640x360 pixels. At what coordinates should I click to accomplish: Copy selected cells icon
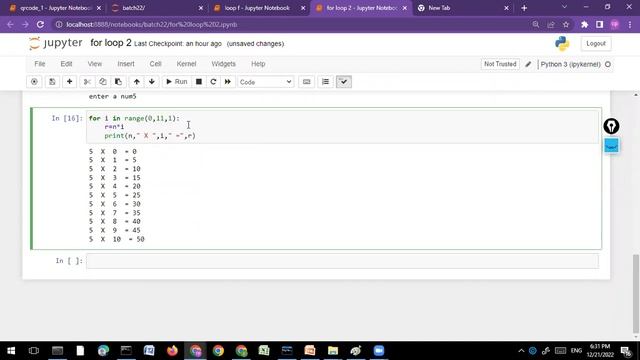(103, 82)
